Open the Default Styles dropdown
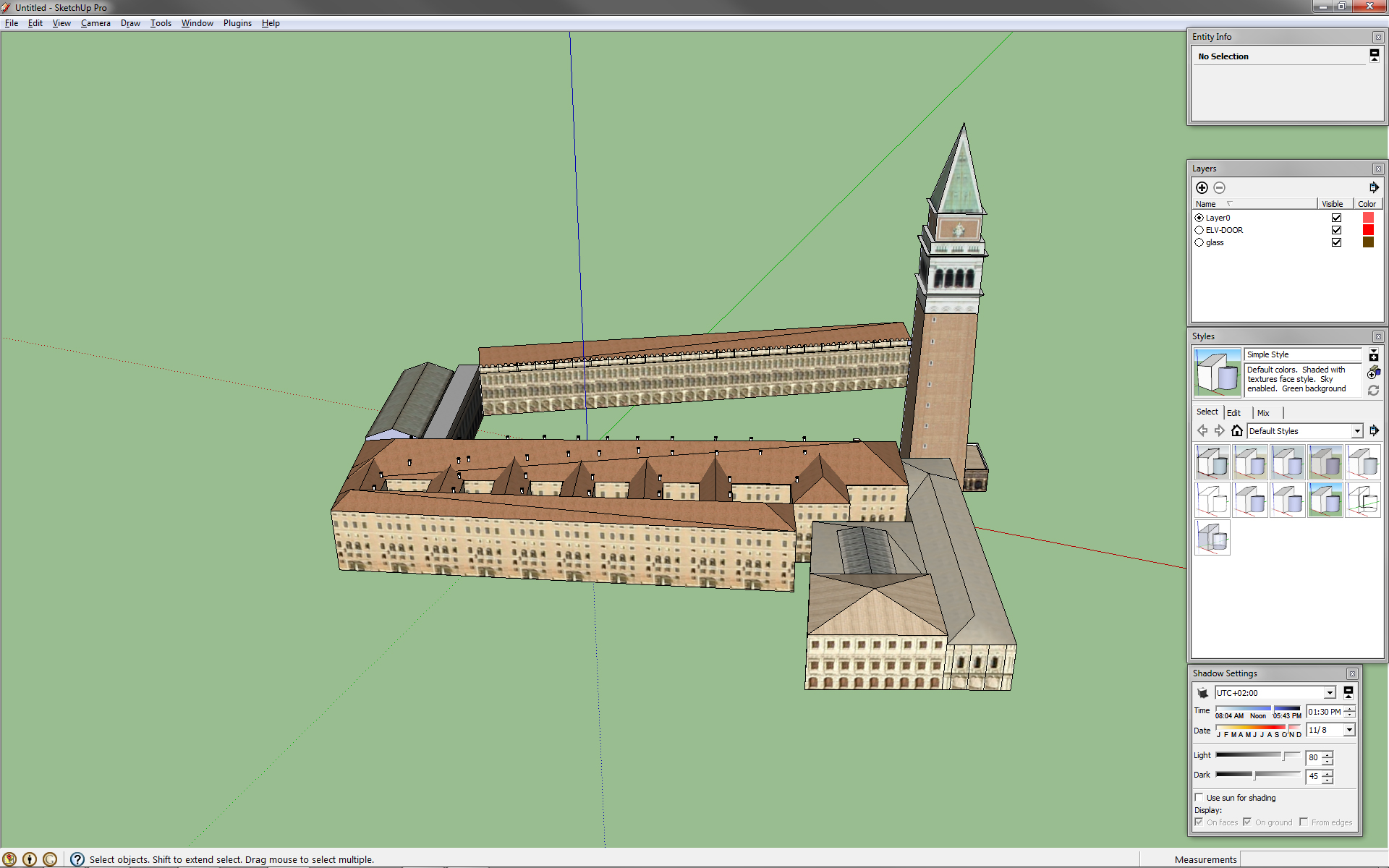1389x868 pixels. [1356, 431]
